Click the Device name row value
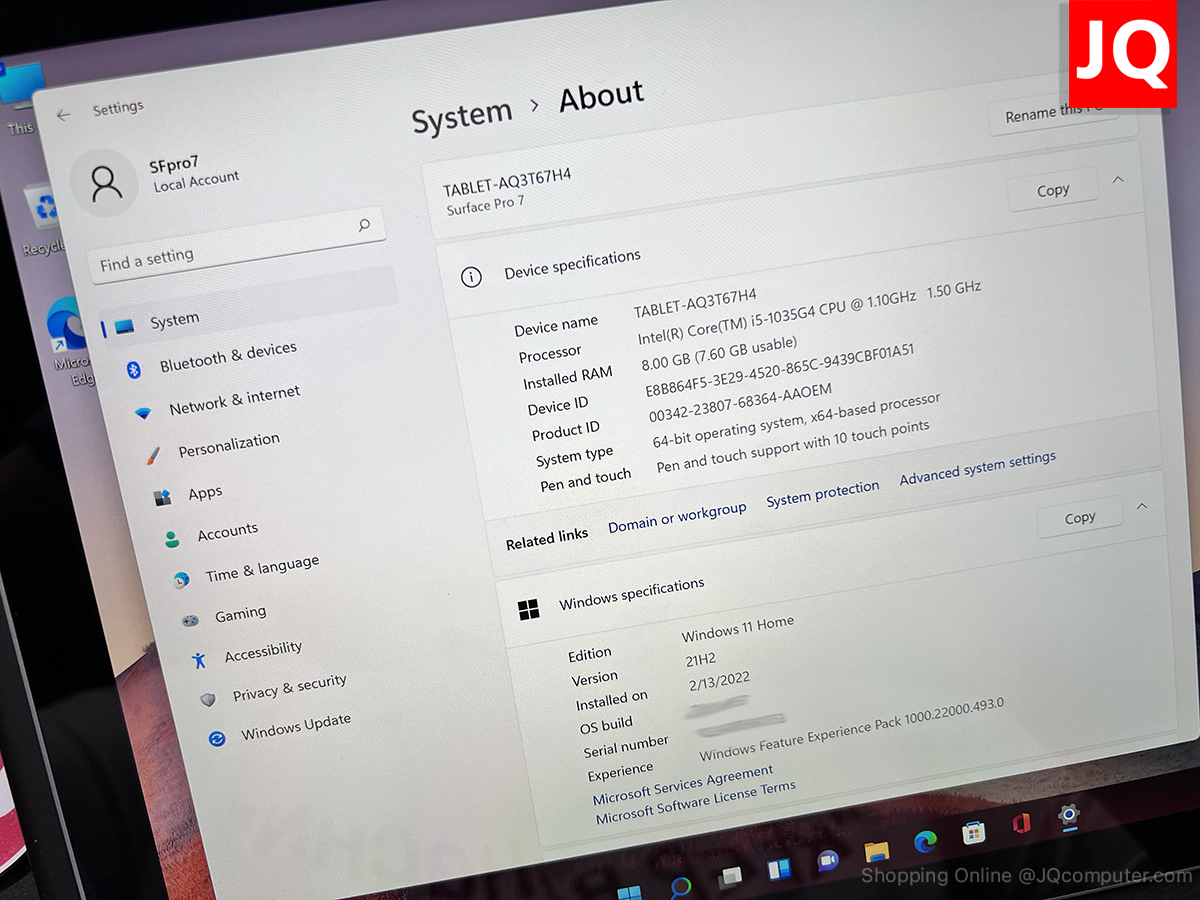The image size is (1200, 900). coord(695,303)
